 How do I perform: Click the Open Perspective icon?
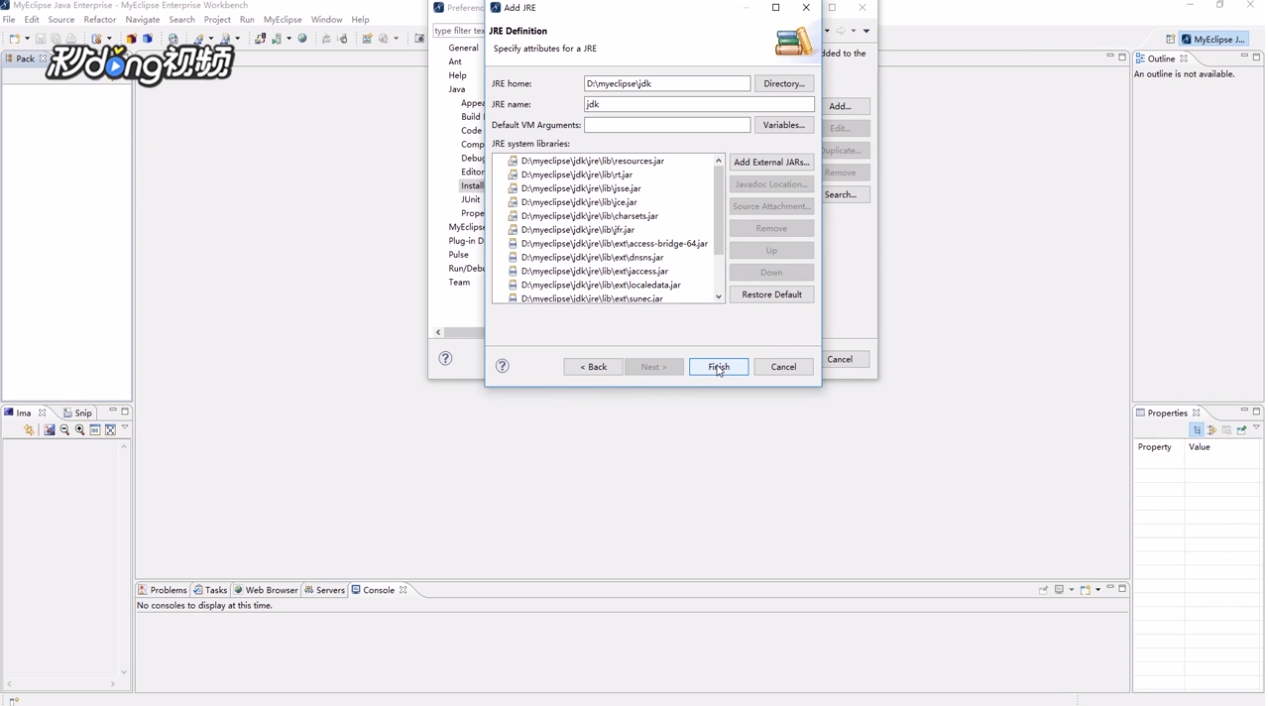[1170, 39]
